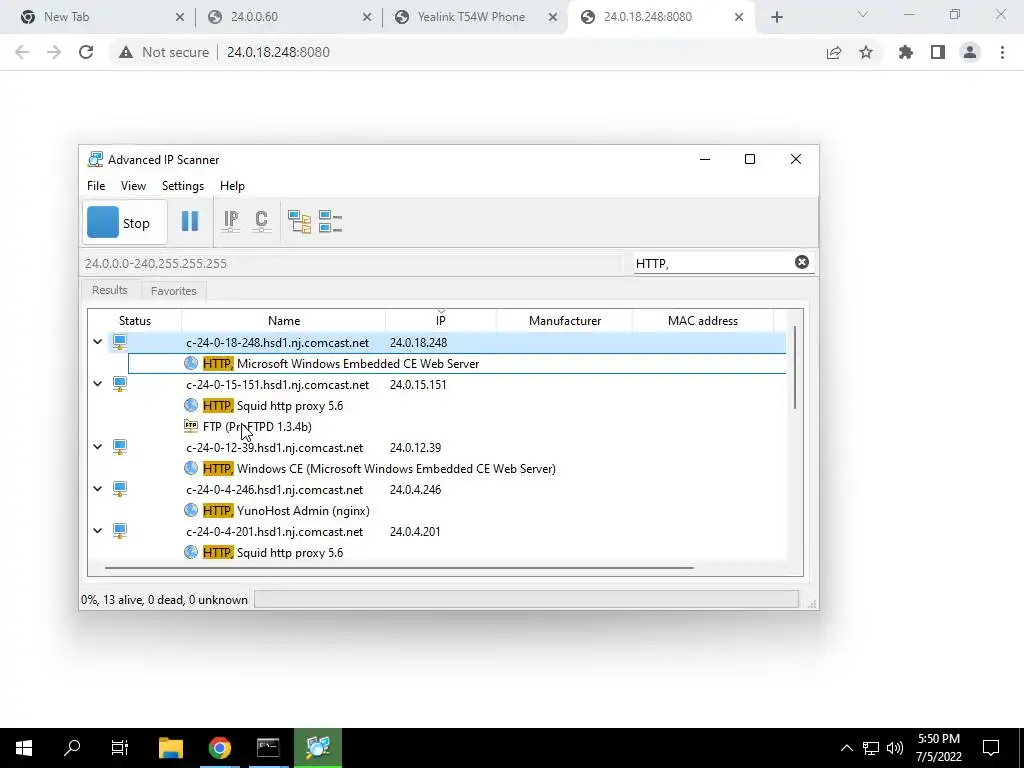Click the IP toolbar icon
Screen dimensions: 1024x768
coord(231,221)
